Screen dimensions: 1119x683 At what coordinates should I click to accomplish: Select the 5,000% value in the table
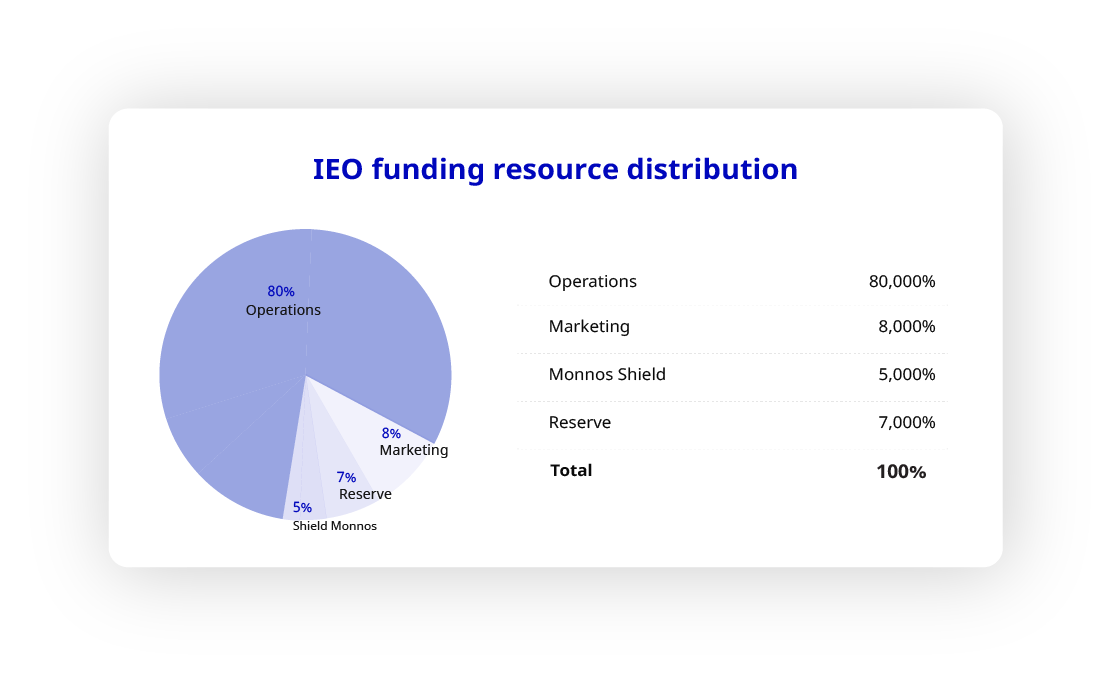pyautogui.click(x=906, y=374)
